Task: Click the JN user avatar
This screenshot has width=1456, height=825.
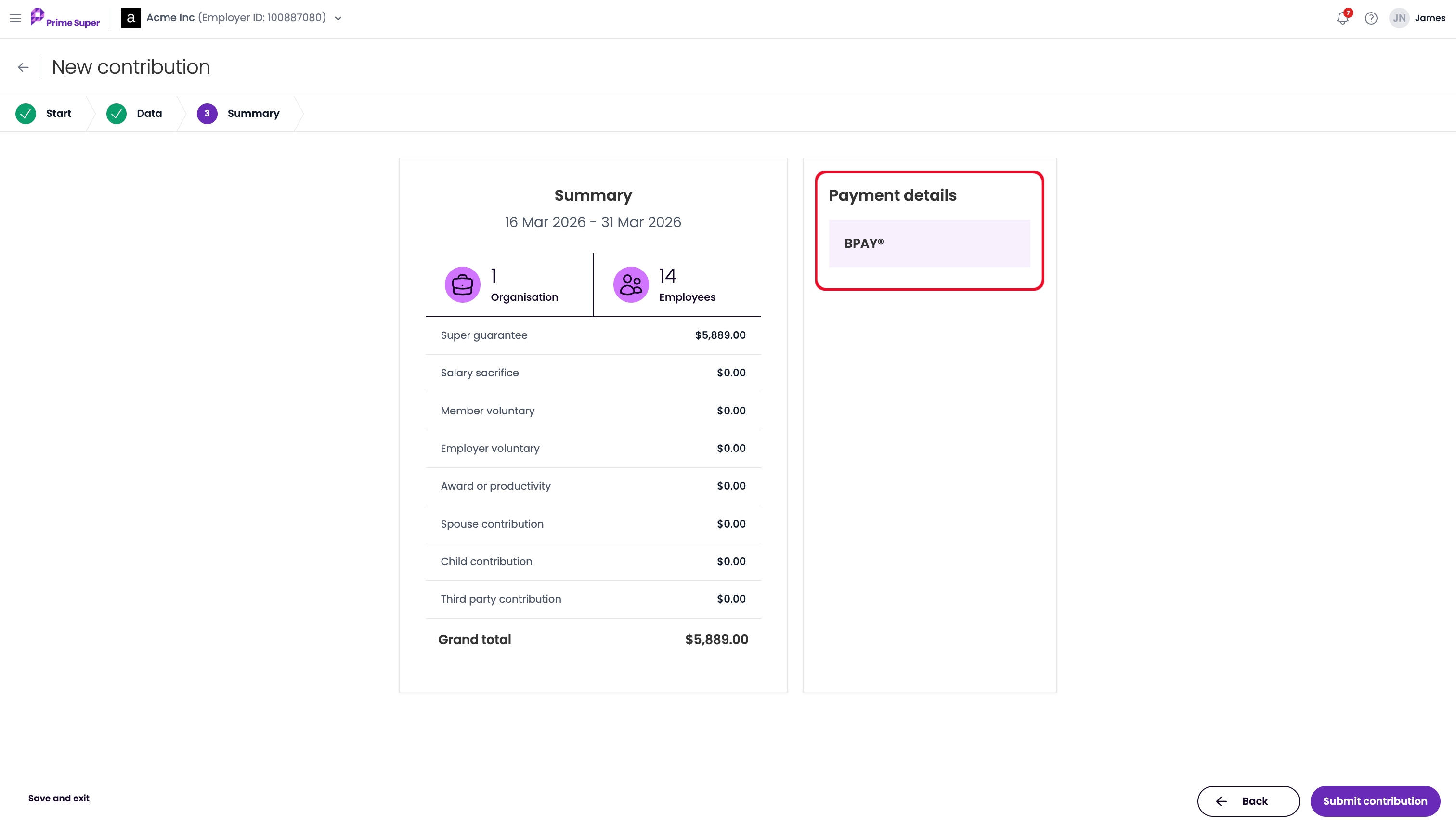Action: coord(1399,18)
